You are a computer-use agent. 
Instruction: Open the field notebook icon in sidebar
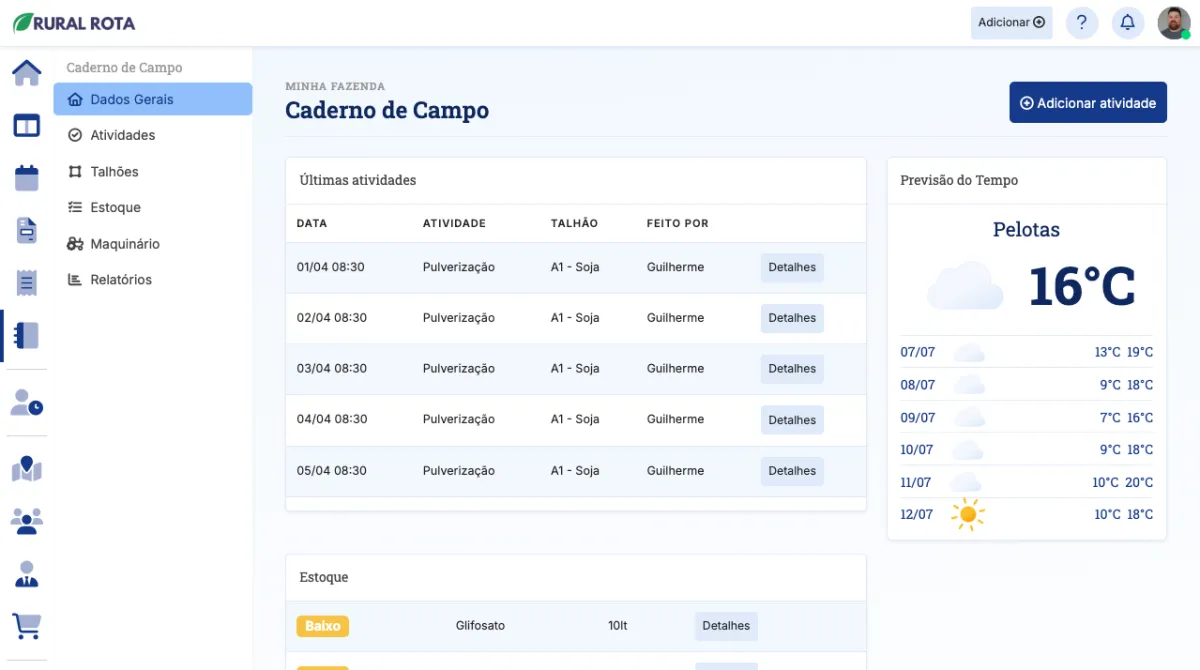[x=27, y=335]
